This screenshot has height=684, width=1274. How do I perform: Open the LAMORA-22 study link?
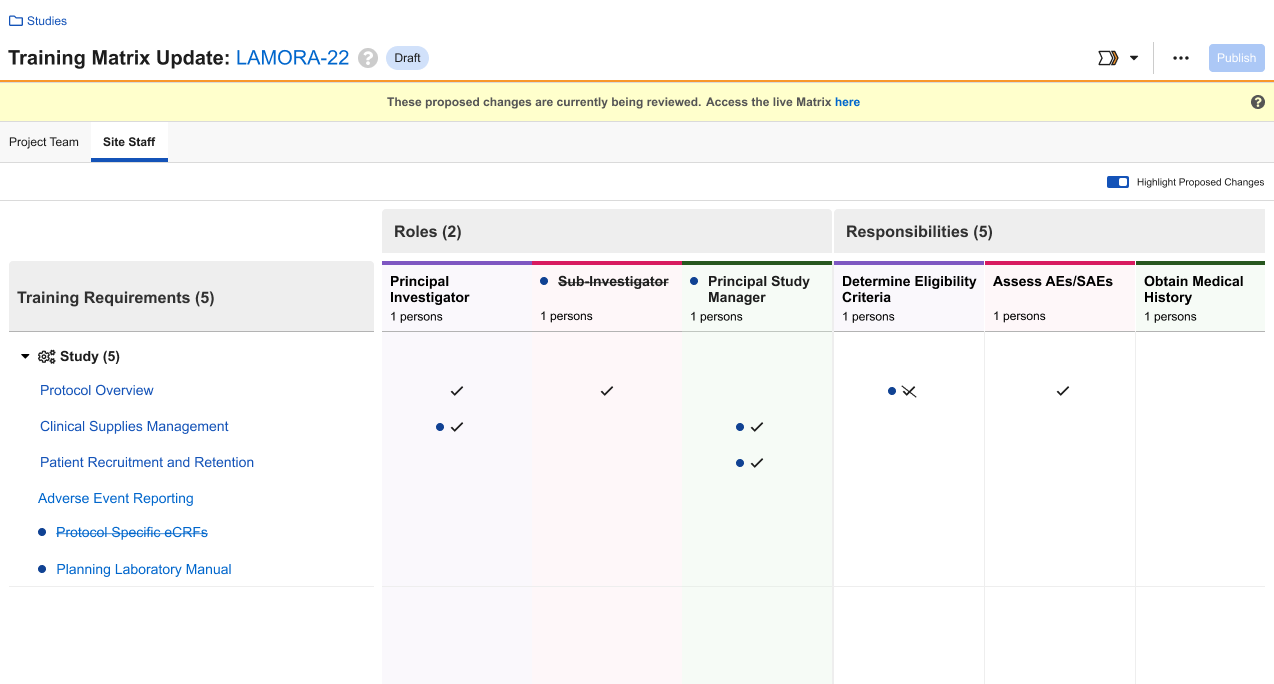[x=292, y=58]
